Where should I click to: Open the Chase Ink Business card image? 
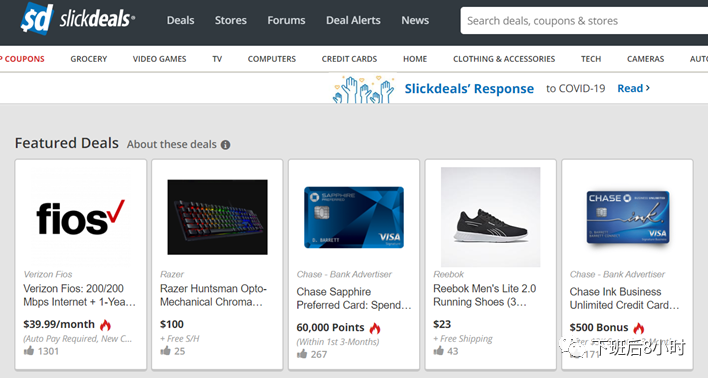[628, 217]
